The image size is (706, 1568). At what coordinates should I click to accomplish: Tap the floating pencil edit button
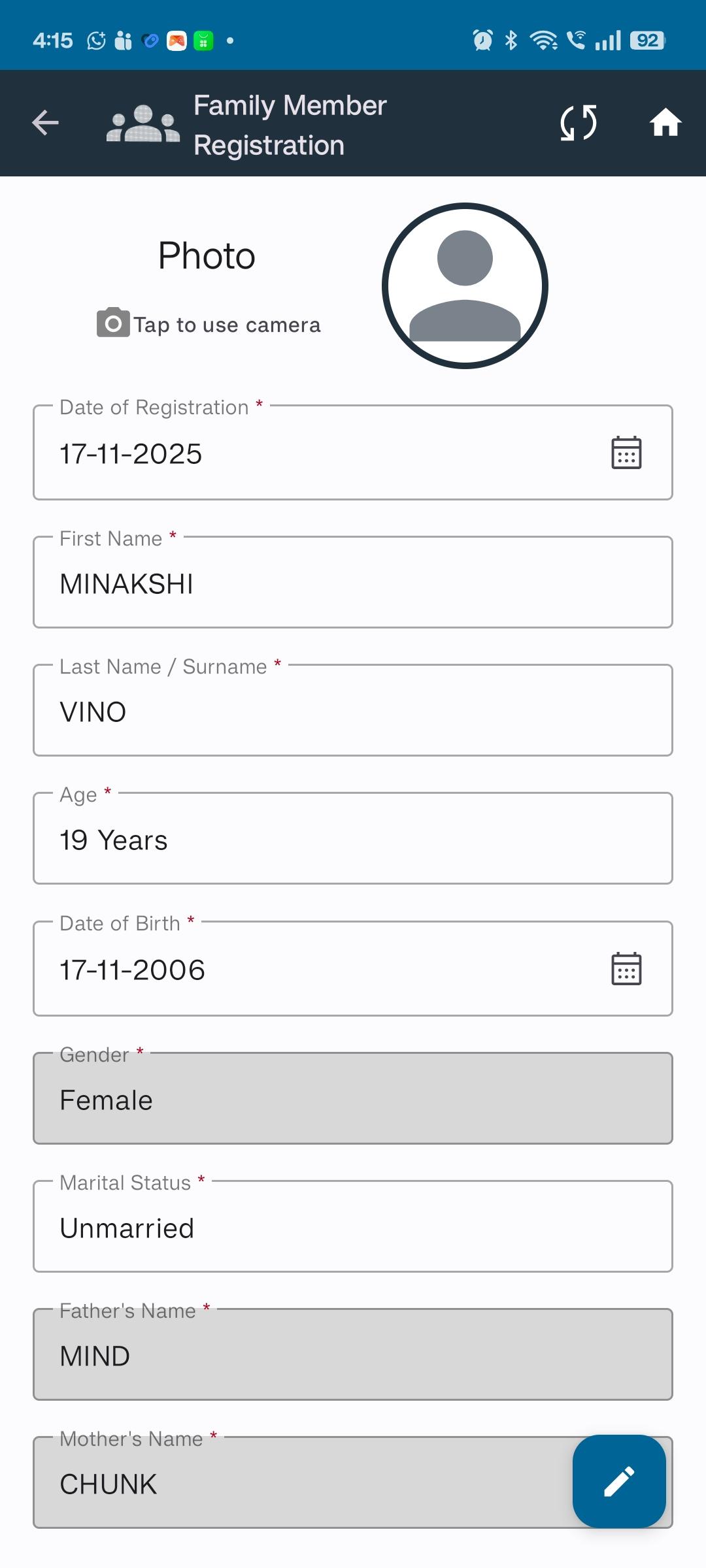(619, 1481)
